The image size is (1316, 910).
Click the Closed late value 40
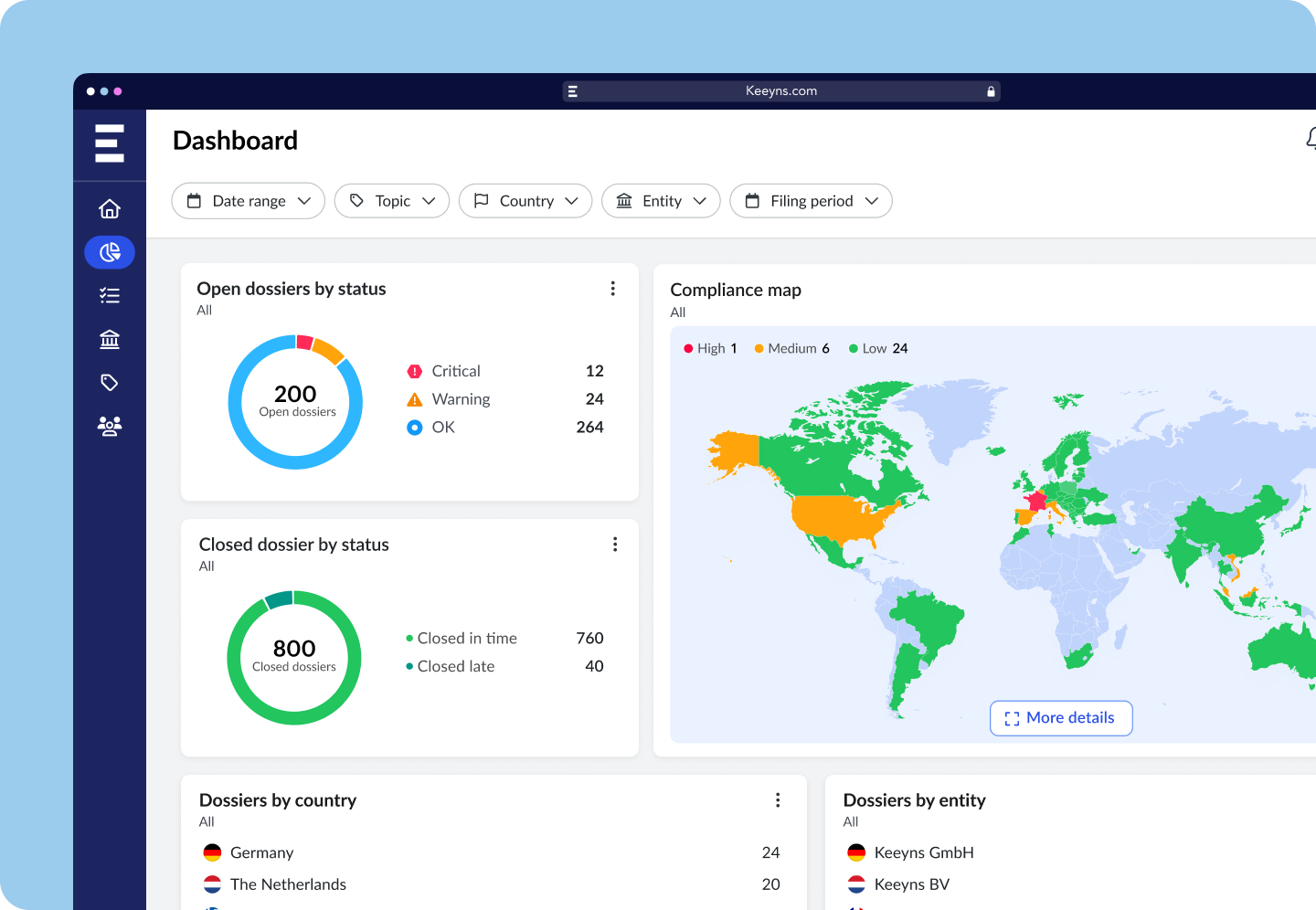coord(595,667)
